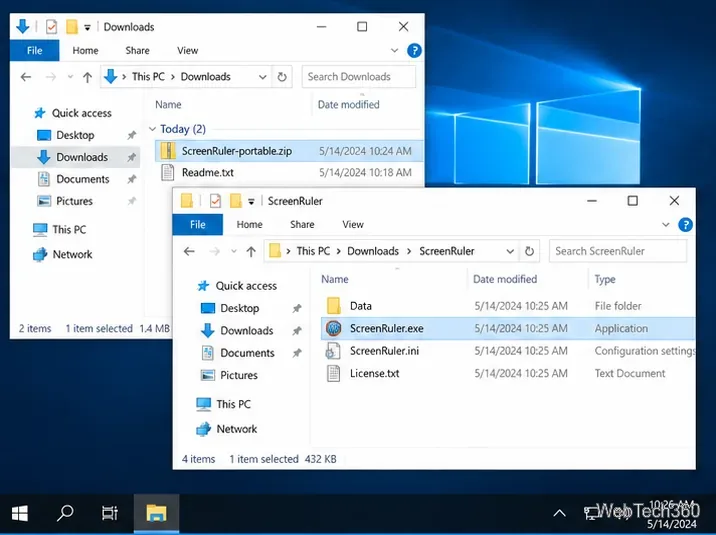Open address bar history dropdown in ScreenRuler window
This screenshot has width=716, height=535.
[x=510, y=251]
